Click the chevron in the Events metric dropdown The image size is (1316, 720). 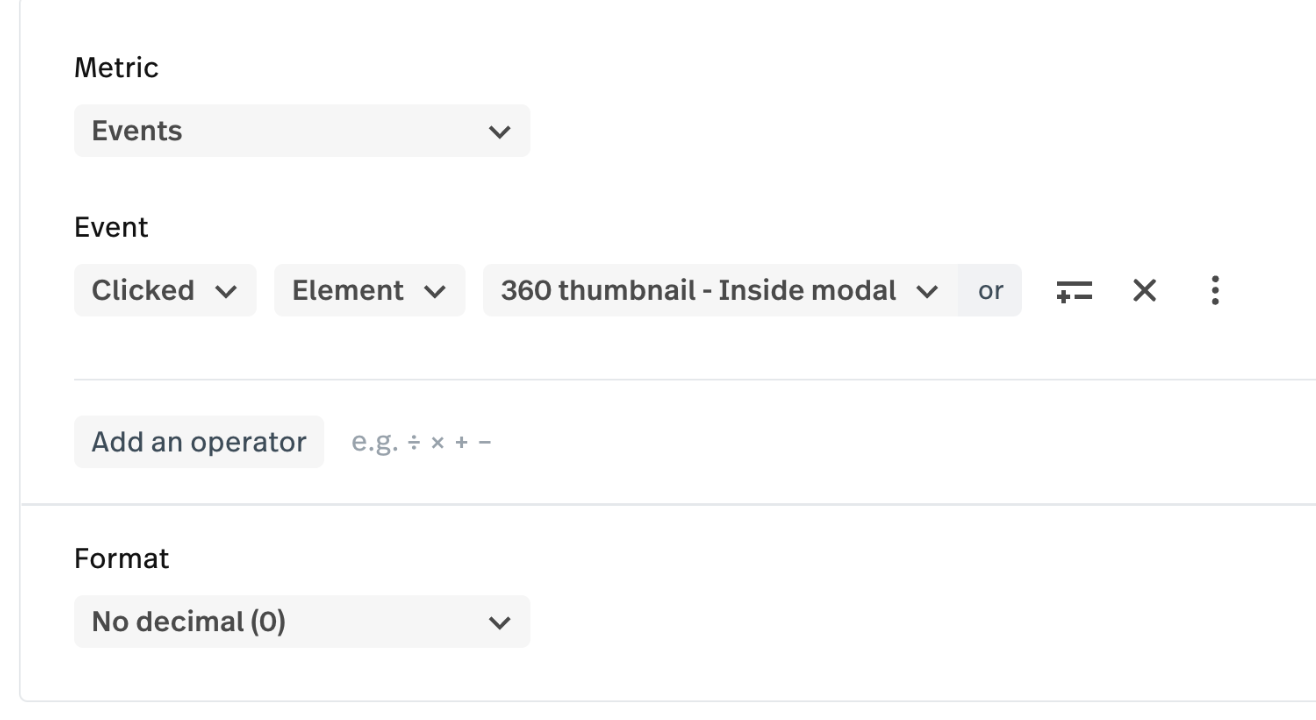coord(499,132)
